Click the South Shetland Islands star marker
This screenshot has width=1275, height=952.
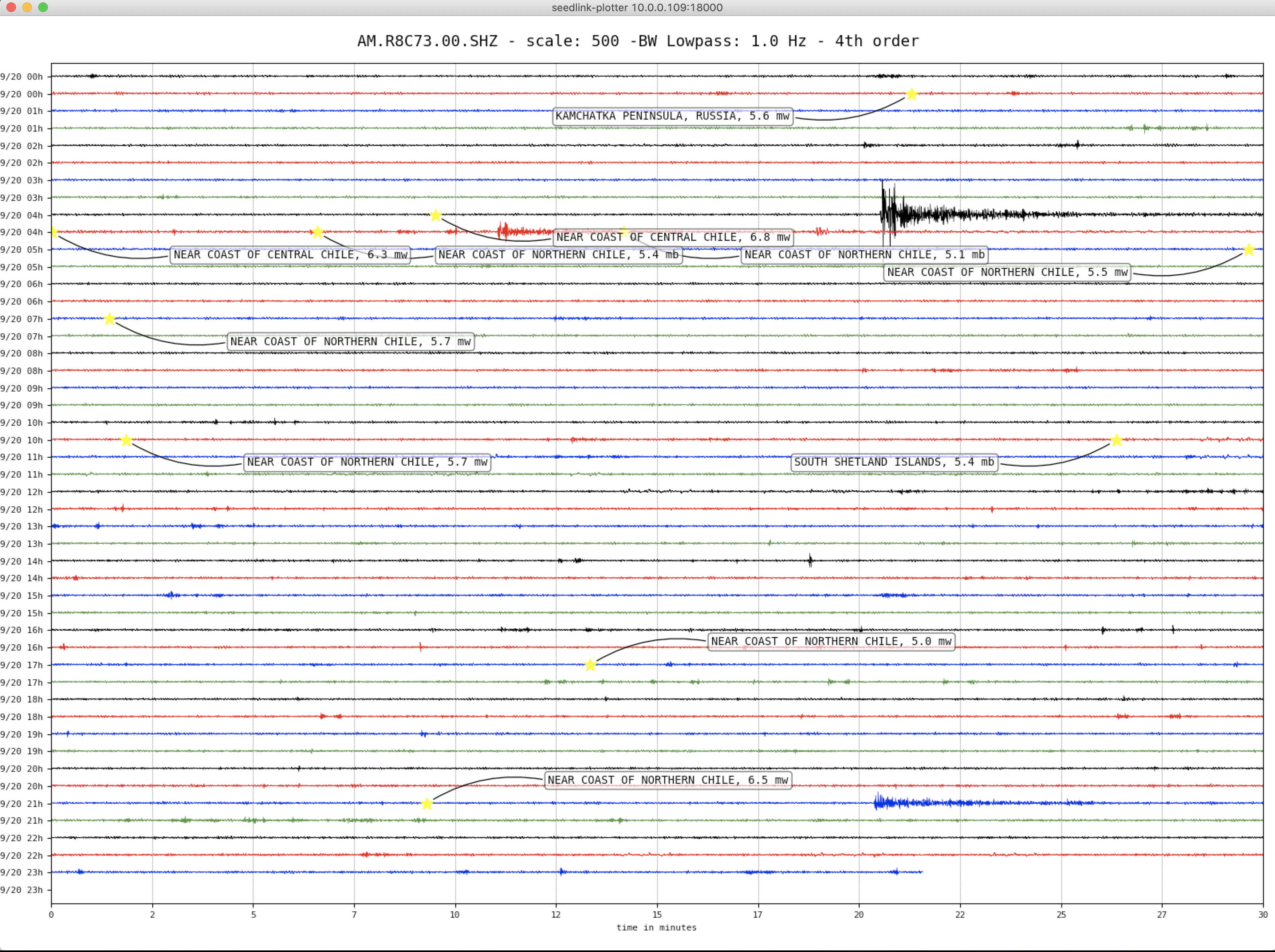pyautogui.click(x=1117, y=440)
